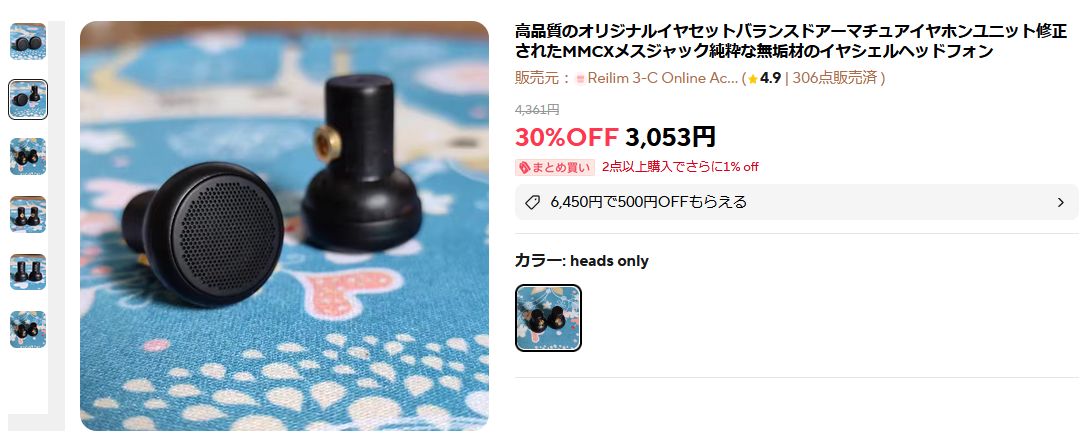Choose the sixth product thumbnail
The width and height of the screenshot is (1087, 442).
pyautogui.click(x=28, y=329)
